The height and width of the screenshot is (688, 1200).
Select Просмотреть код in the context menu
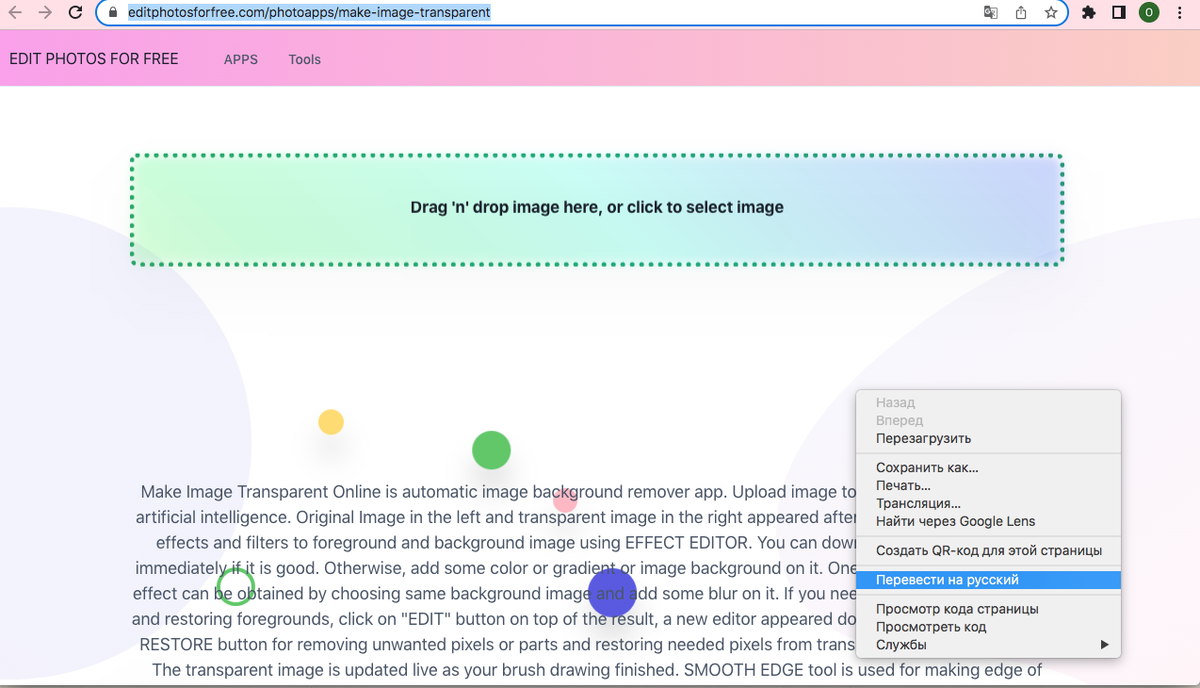pos(988,626)
